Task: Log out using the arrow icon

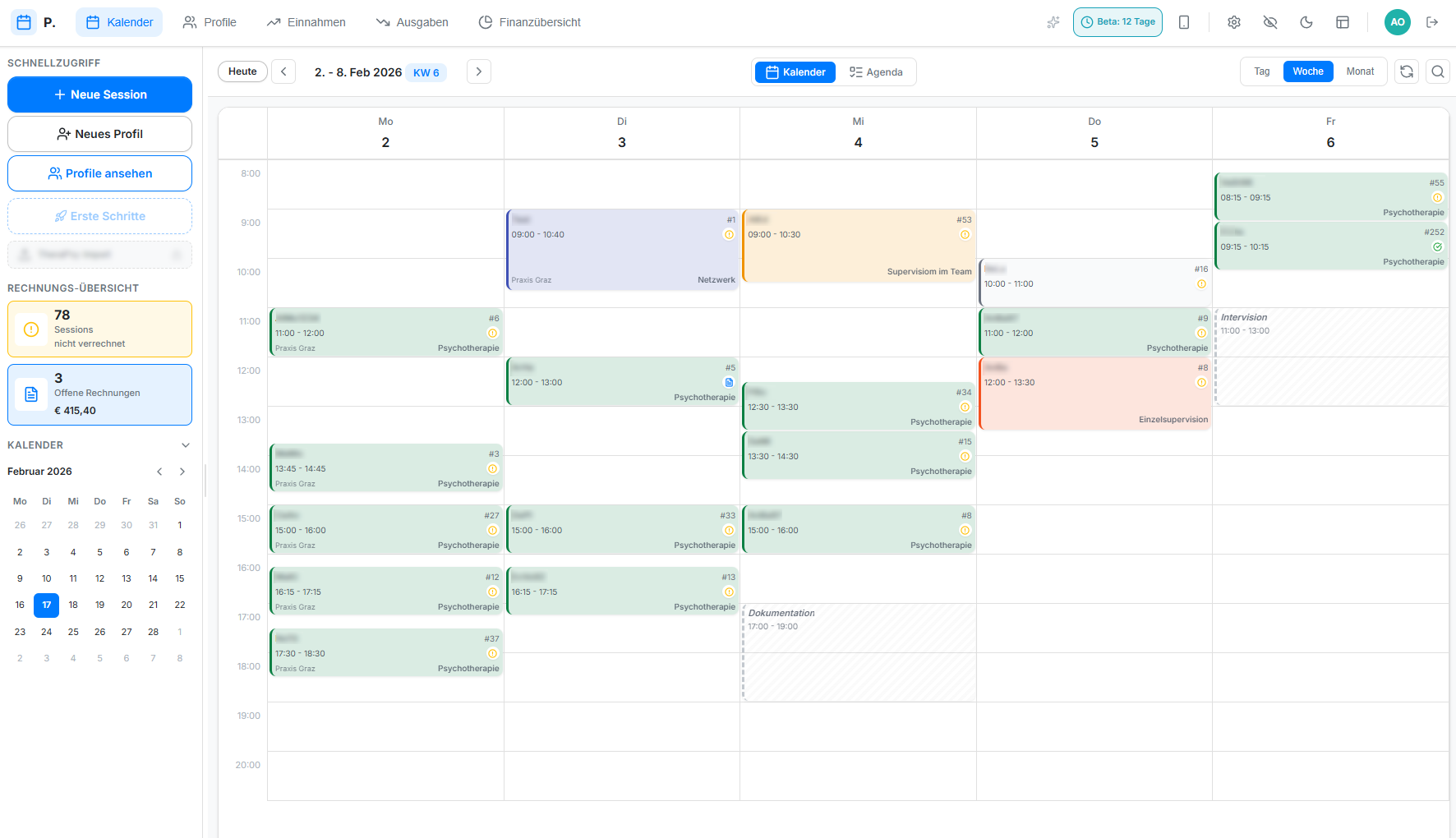Action: coord(1432,22)
